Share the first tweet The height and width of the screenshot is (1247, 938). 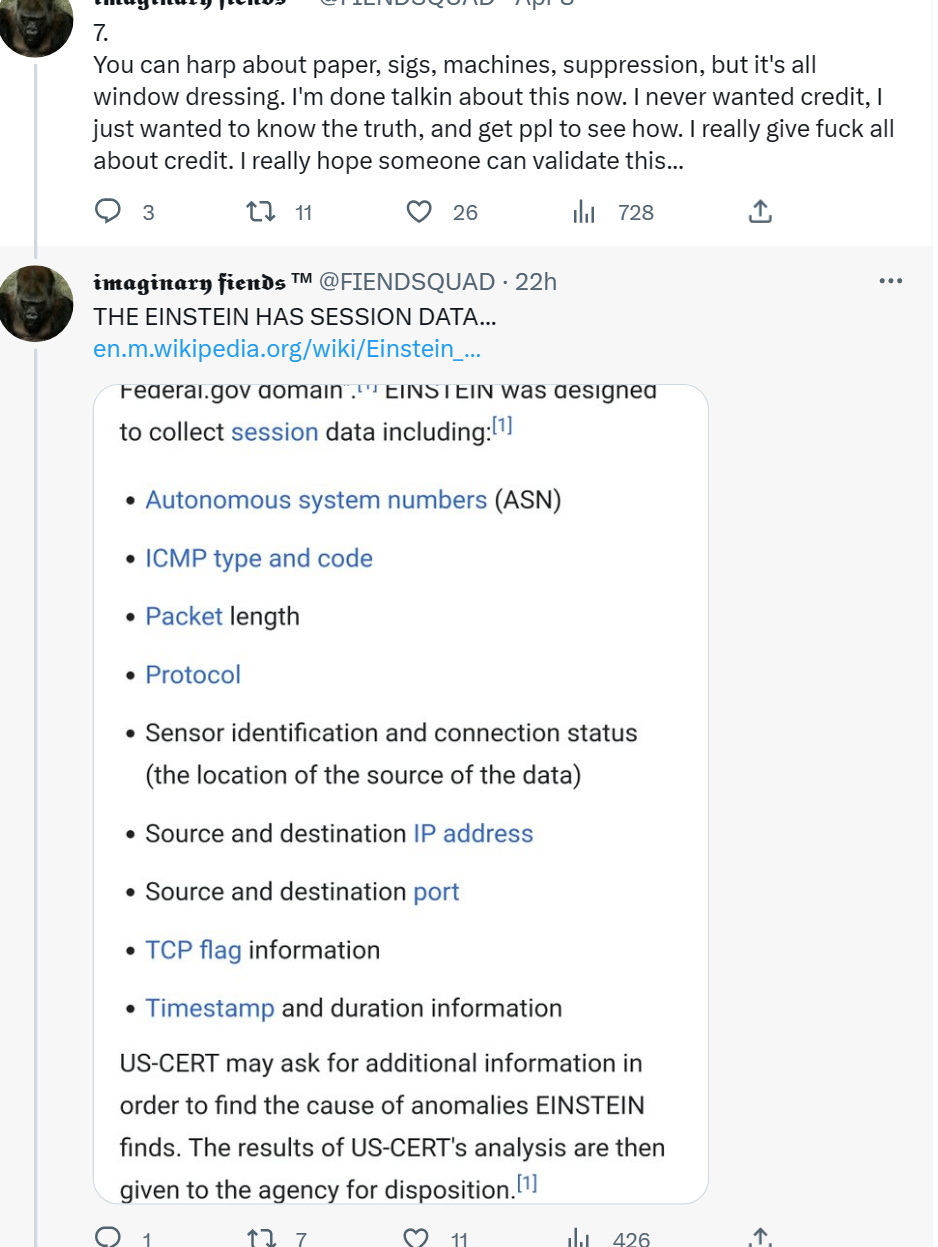tap(759, 211)
